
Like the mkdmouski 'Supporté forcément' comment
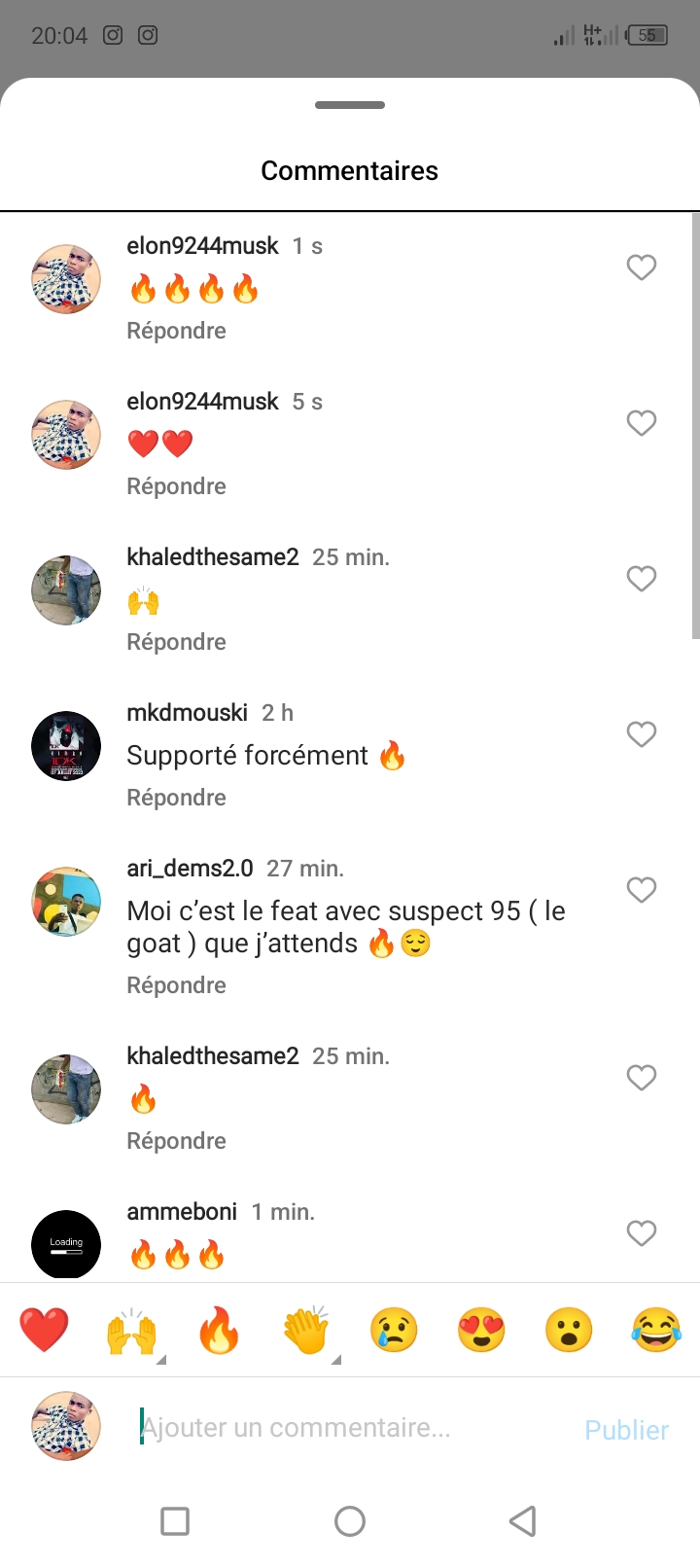641,734
